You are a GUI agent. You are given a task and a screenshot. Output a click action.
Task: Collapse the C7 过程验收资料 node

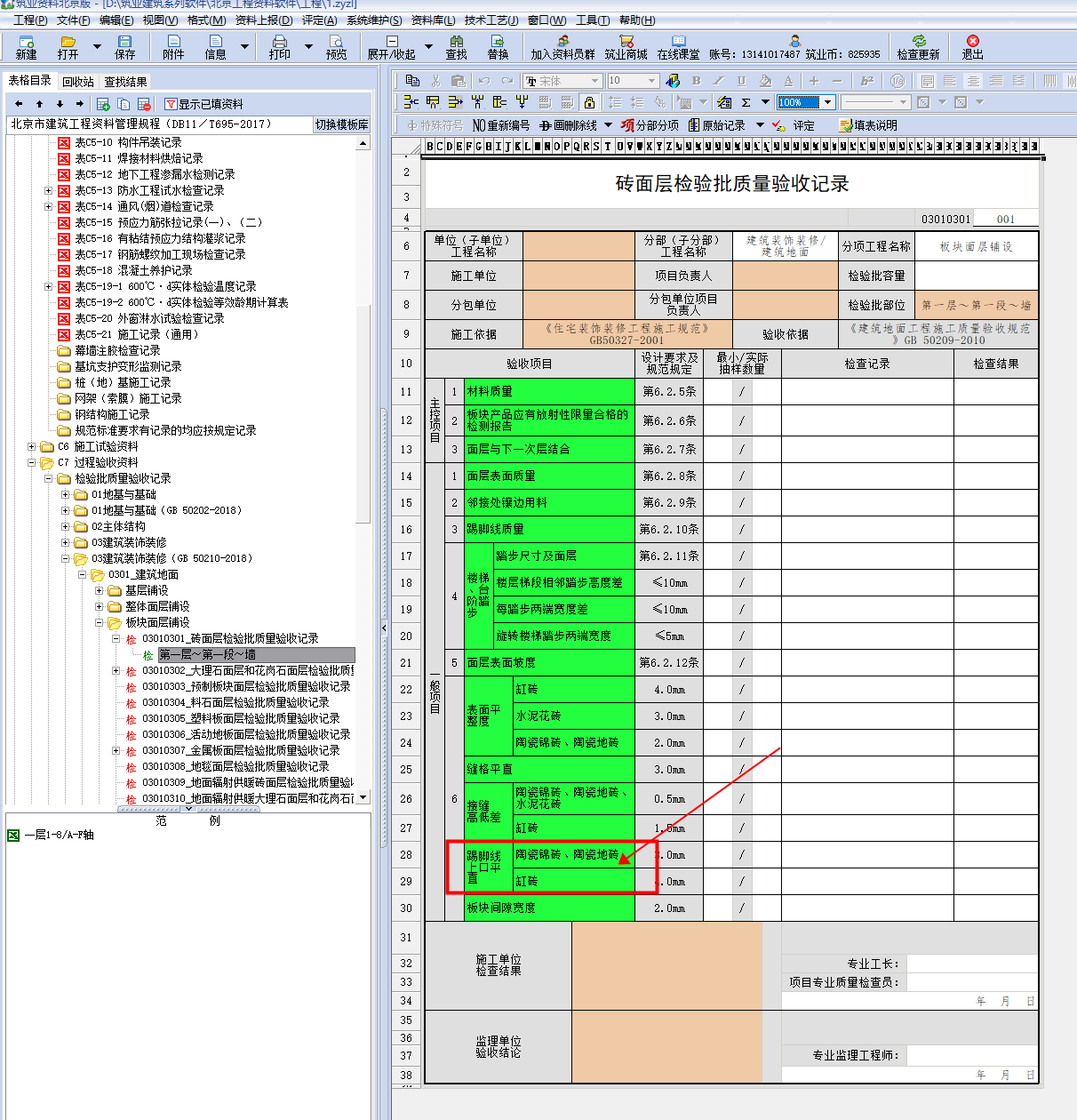point(32,462)
